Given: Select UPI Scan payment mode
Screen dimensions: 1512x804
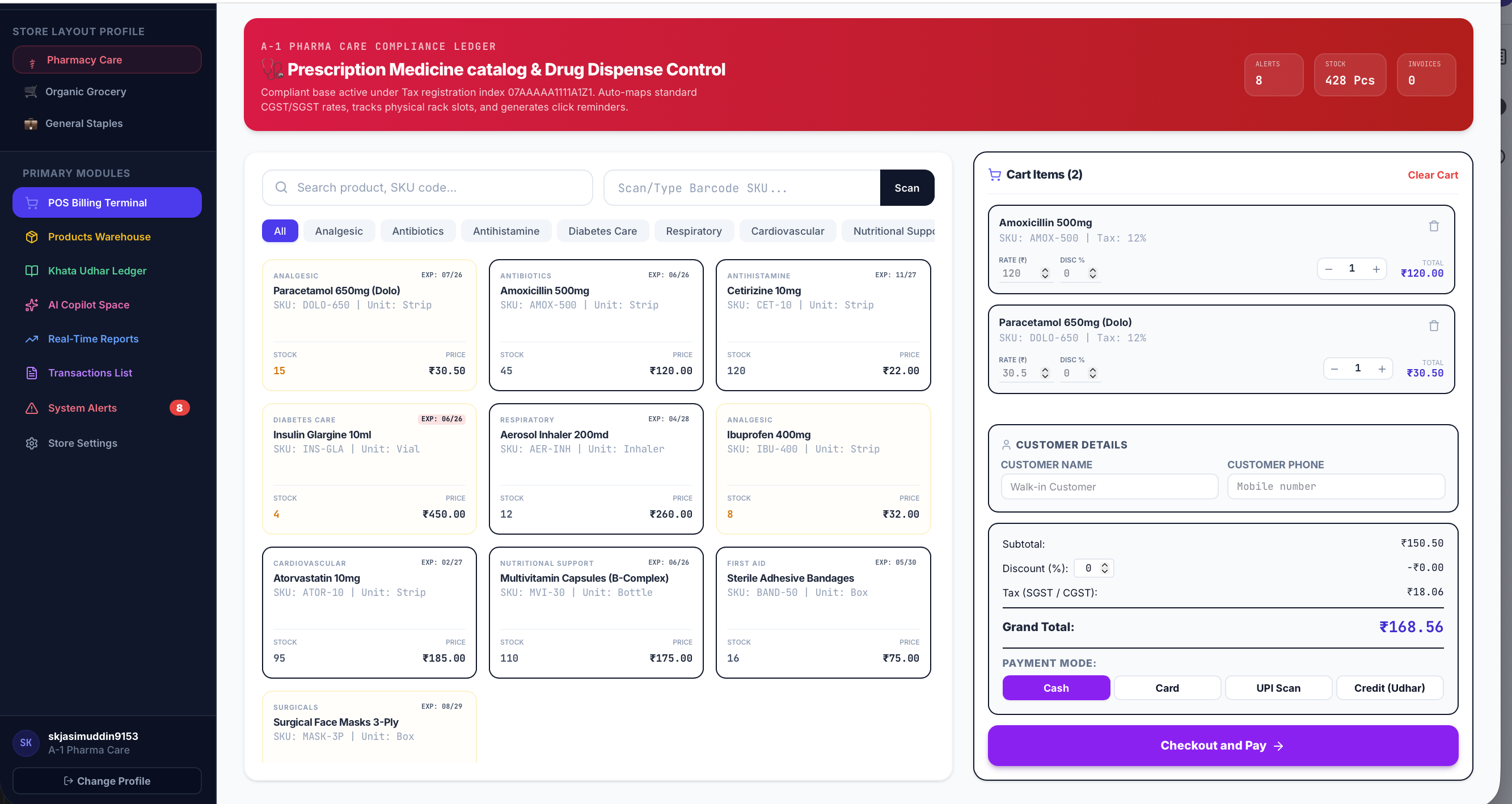Looking at the screenshot, I should point(1278,688).
